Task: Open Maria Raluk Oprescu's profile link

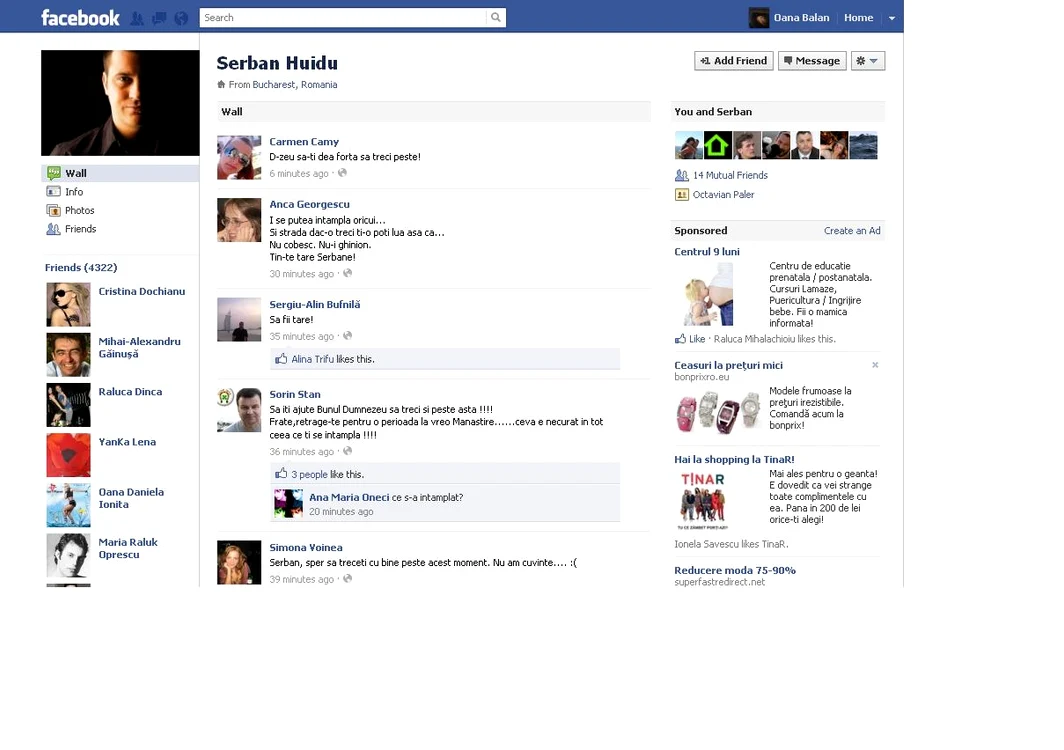Action: click(128, 548)
